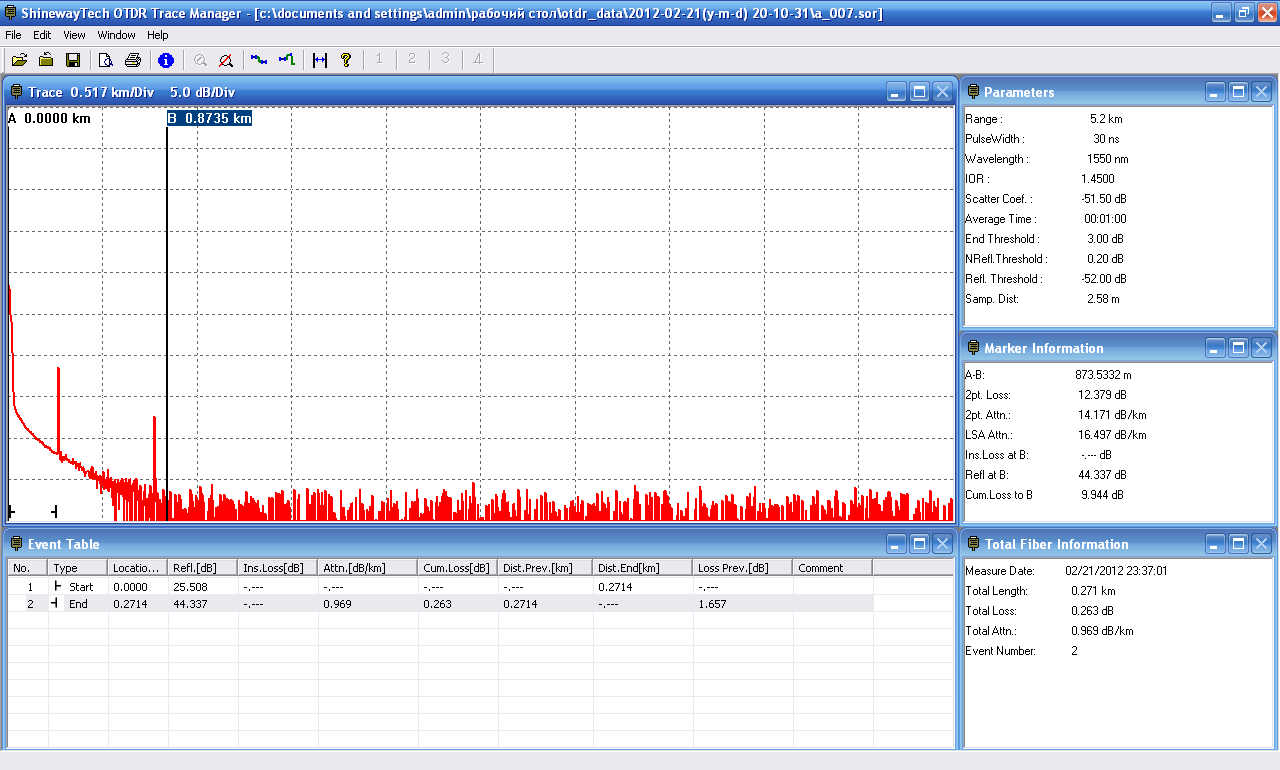
Task: Select the Start event row
Action: (x=80, y=587)
